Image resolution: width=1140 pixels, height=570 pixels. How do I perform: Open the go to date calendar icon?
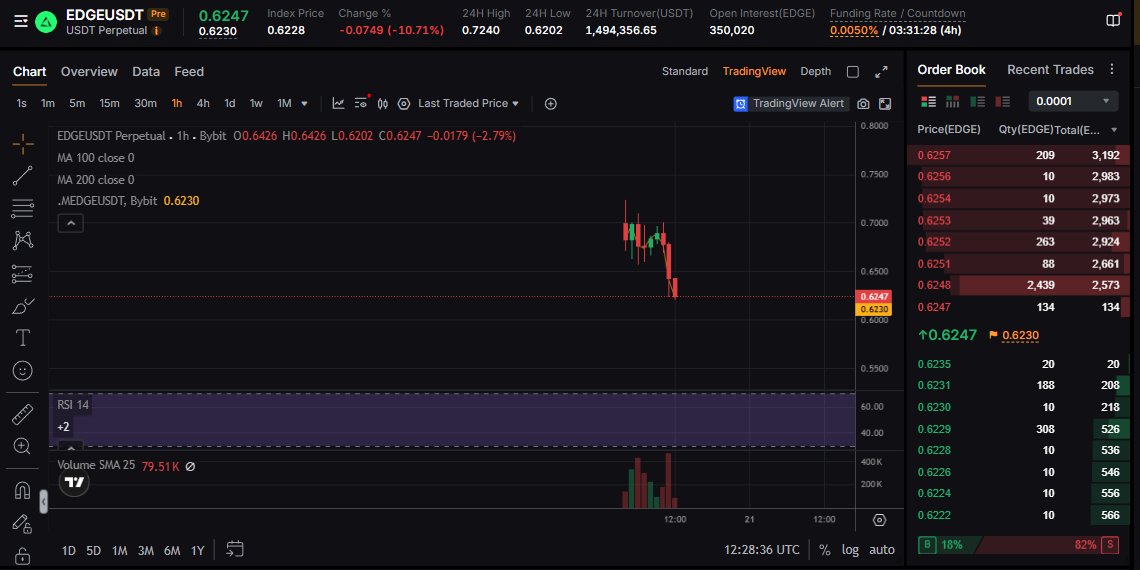[x=235, y=550]
